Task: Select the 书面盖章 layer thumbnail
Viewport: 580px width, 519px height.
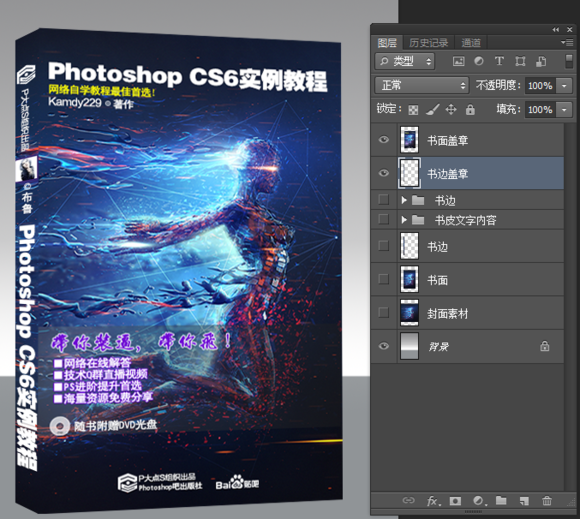Action: 409,140
